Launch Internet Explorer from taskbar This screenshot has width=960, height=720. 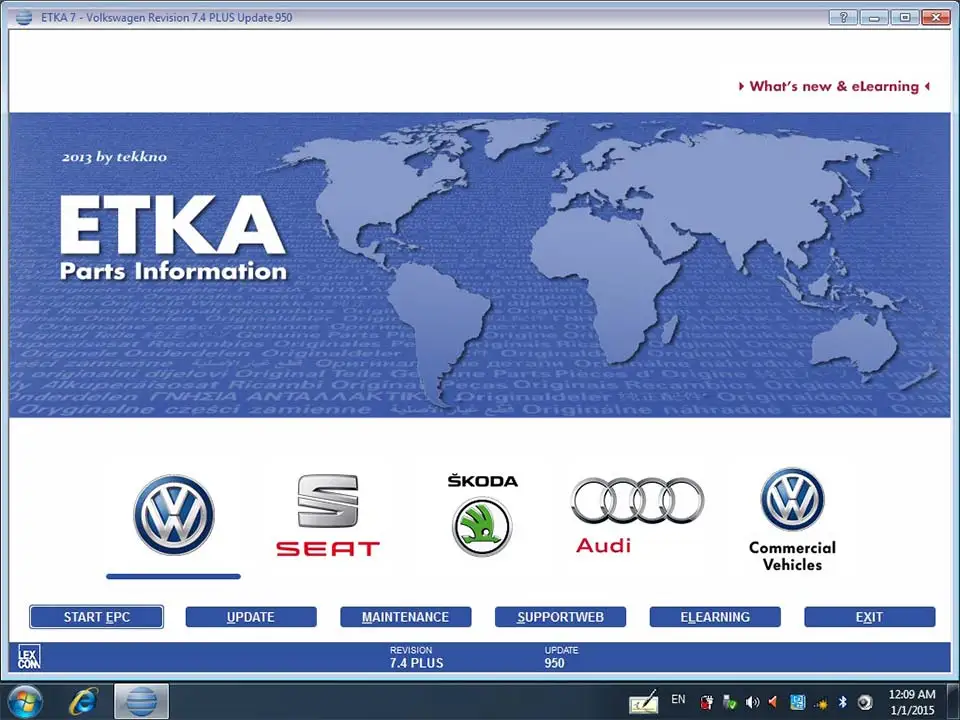pyautogui.click(x=84, y=702)
